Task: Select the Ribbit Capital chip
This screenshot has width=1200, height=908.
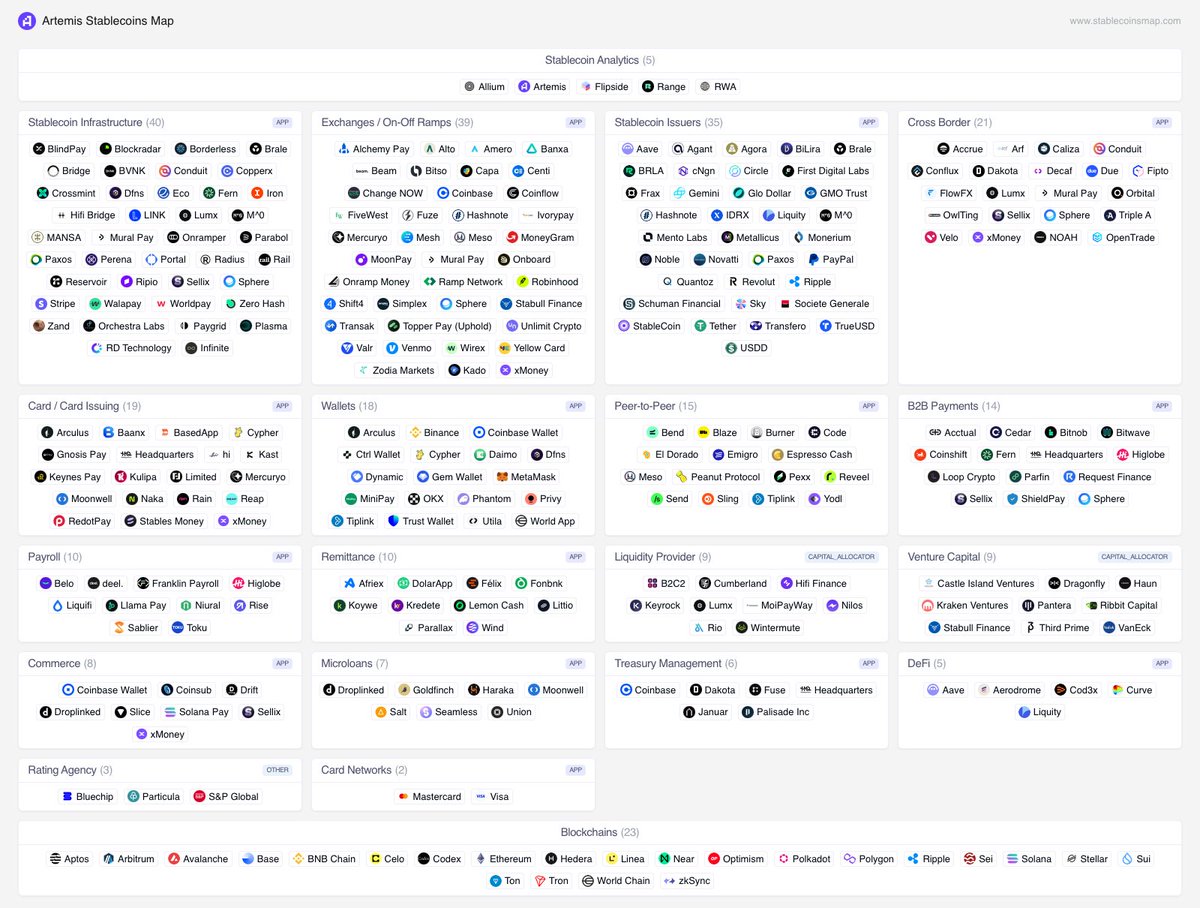Action: pyautogui.click(x=1121, y=606)
